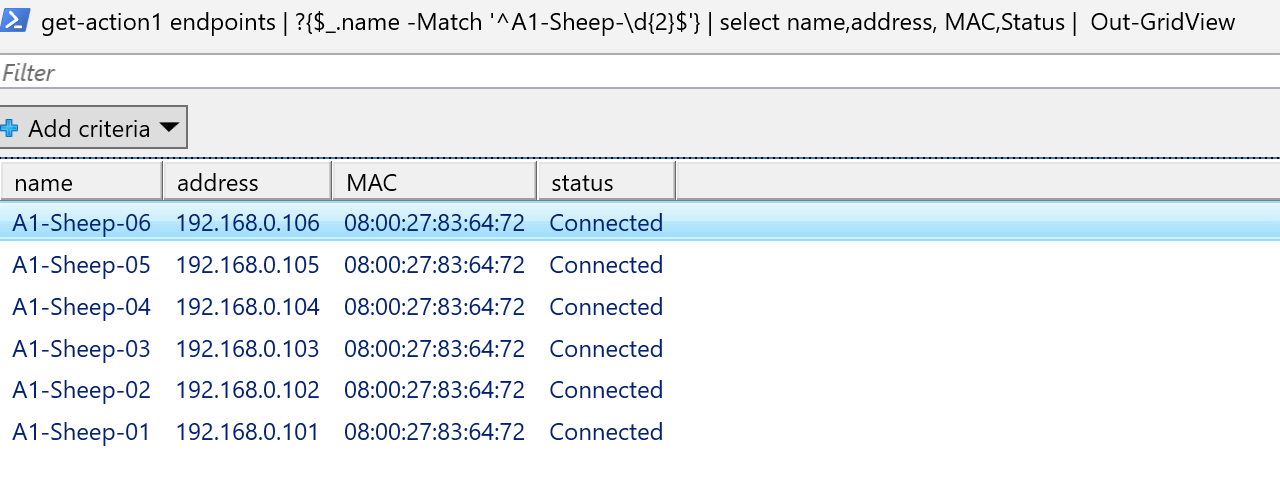
Task: Click the Connected status of A1-Sheep-04
Action: tap(606, 307)
